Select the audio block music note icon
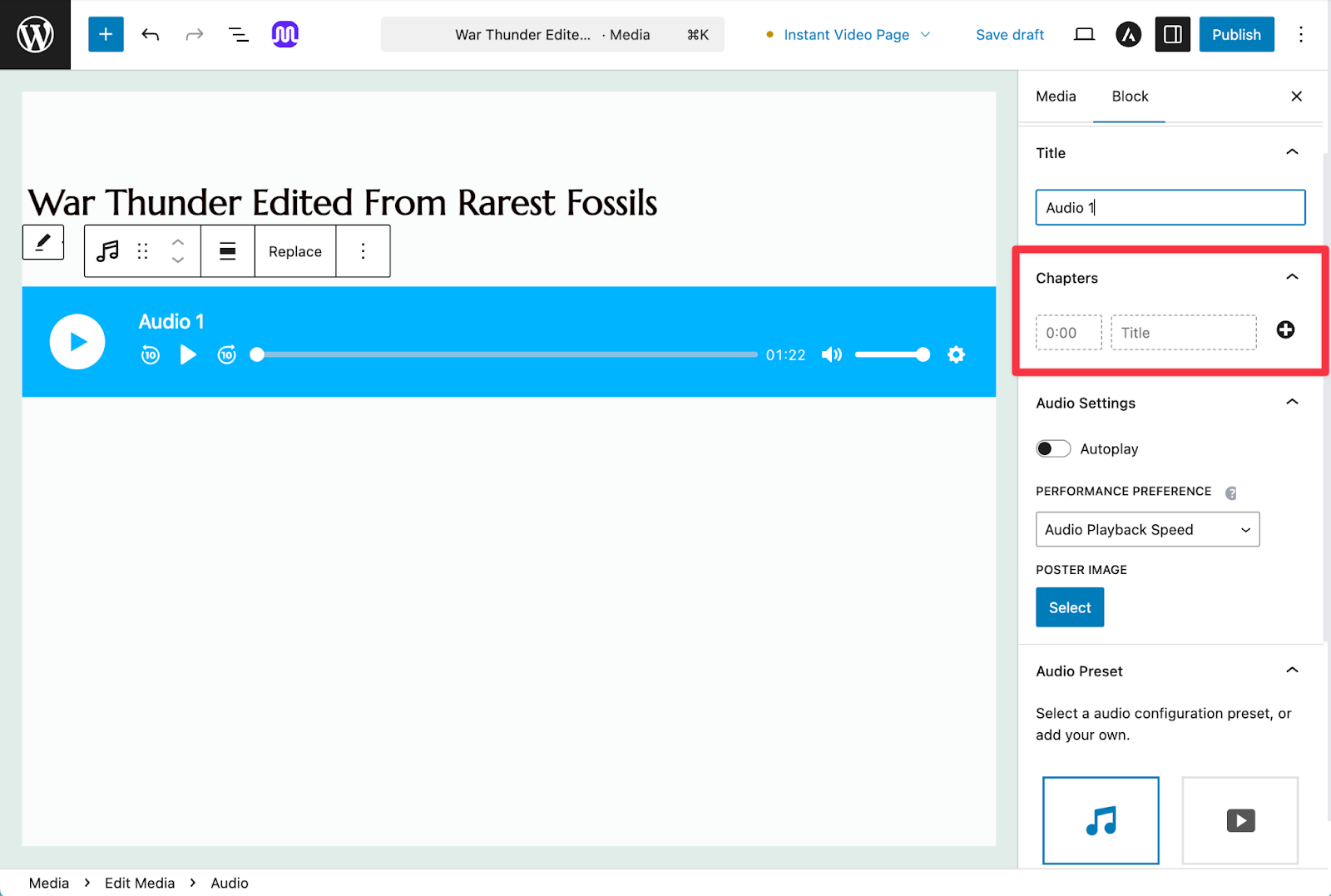The height and width of the screenshot is (896, 1331). coord(108,250)
